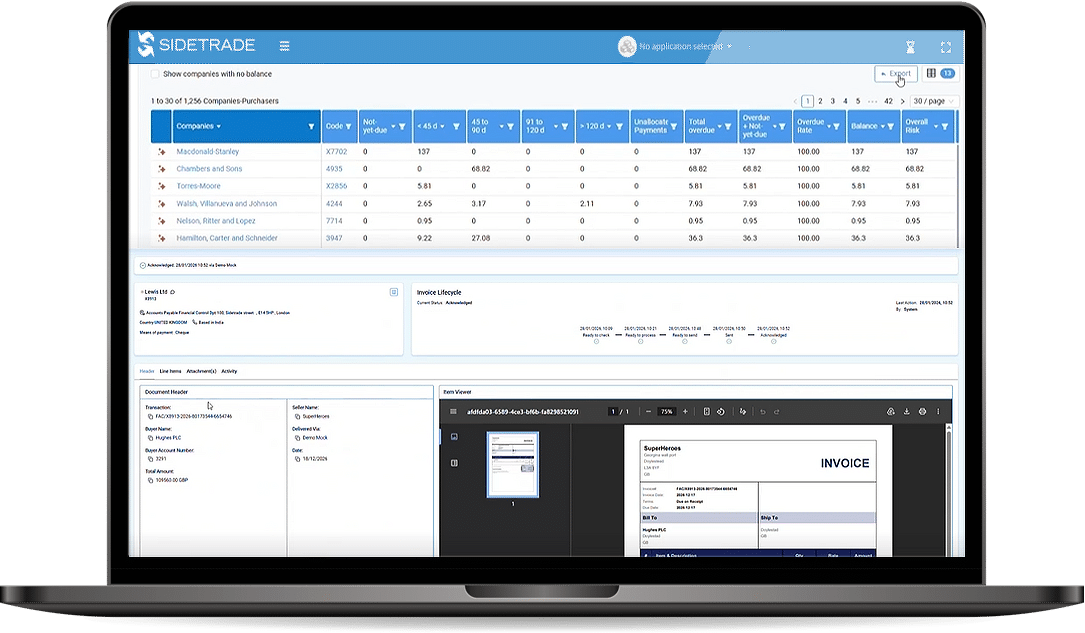Viewport: 1085px width, 633px height.
Task: Toggle the PDF viewer sidebar menu
Action: coord(453,411)
